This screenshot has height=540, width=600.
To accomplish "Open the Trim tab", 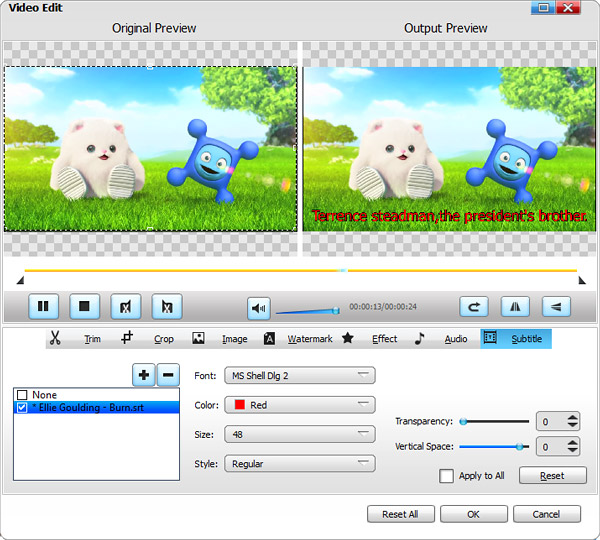I will pos(92,339).
